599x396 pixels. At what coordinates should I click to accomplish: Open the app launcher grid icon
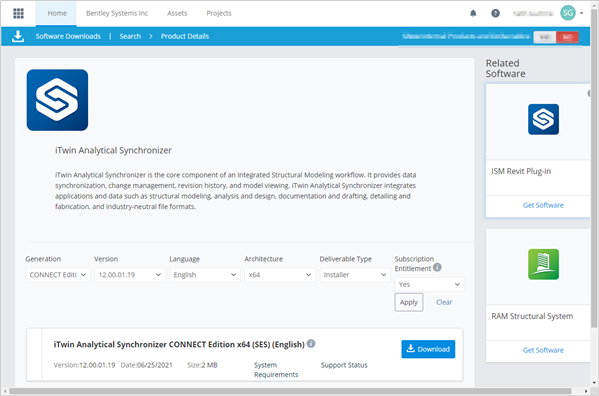click(18, 13)
